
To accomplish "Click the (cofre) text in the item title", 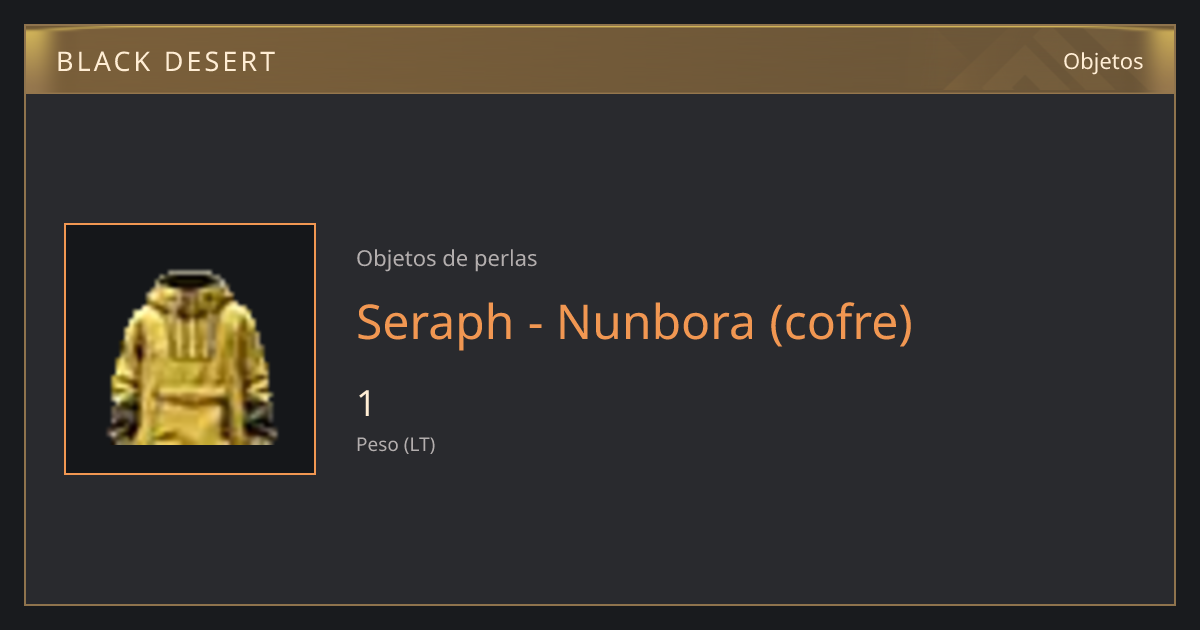I will click(x=841, y=323).
